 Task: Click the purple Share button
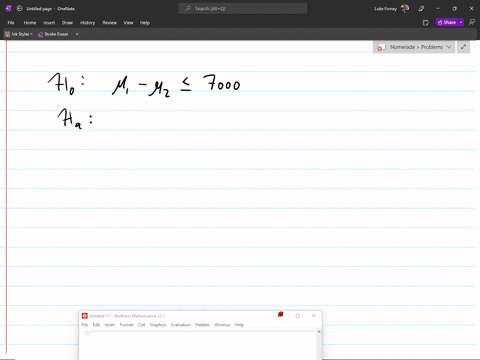(x=447, y=22)
